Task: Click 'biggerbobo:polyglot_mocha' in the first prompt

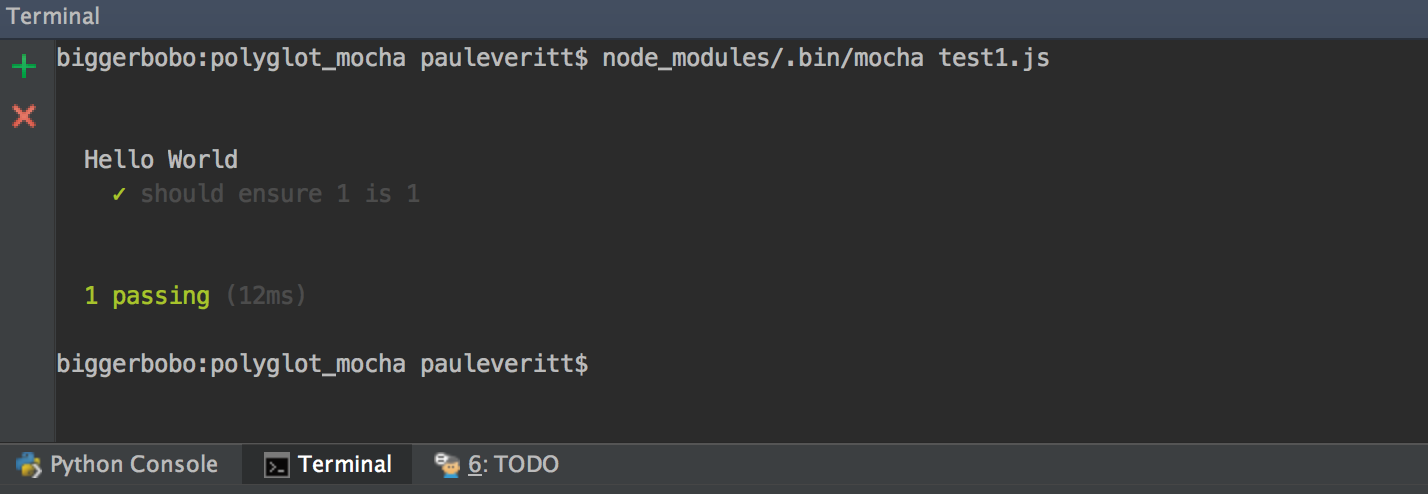Action: pos(231,59)
